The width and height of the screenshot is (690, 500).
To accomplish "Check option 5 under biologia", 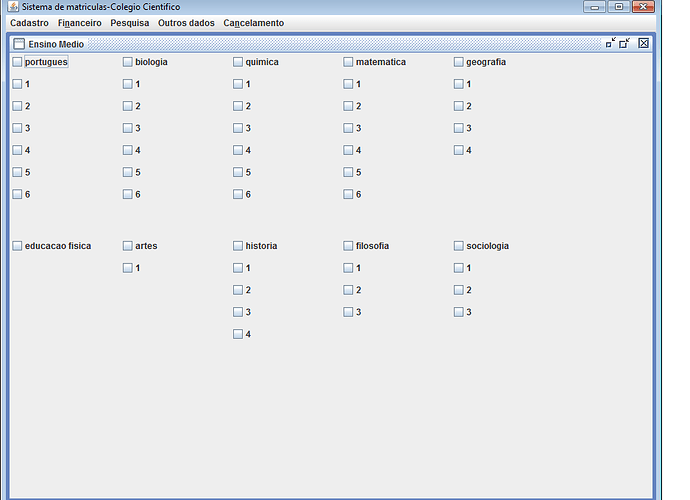I will tap(132, 172).
